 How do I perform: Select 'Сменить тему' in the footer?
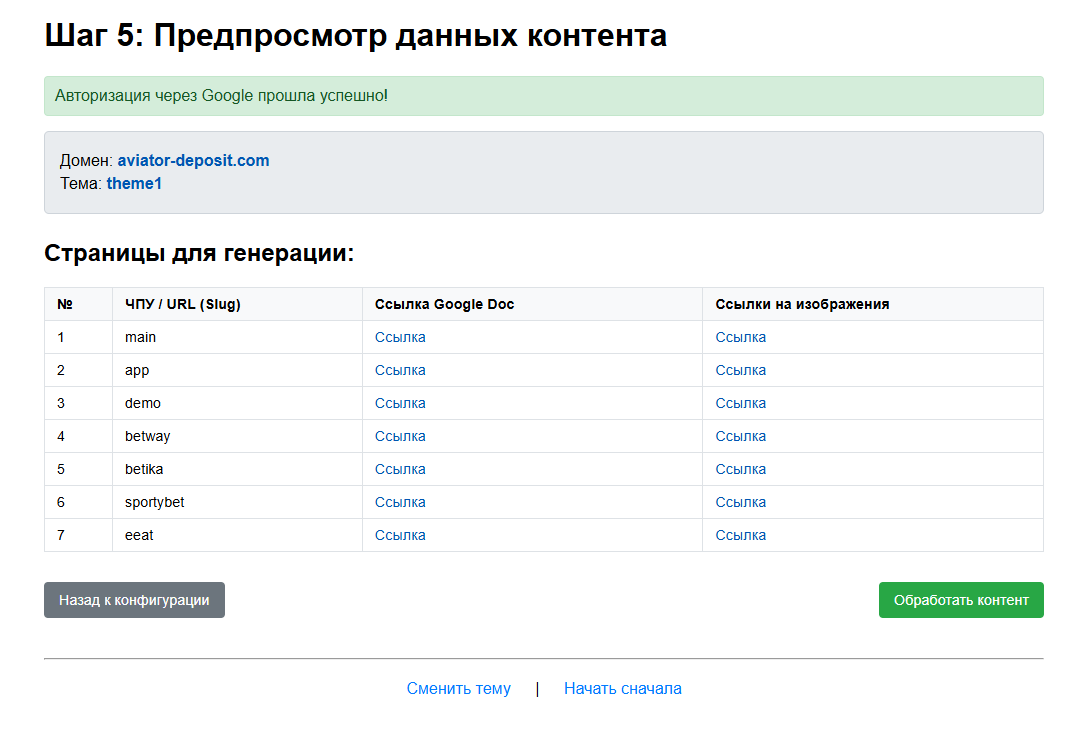(x=458, y=688)
